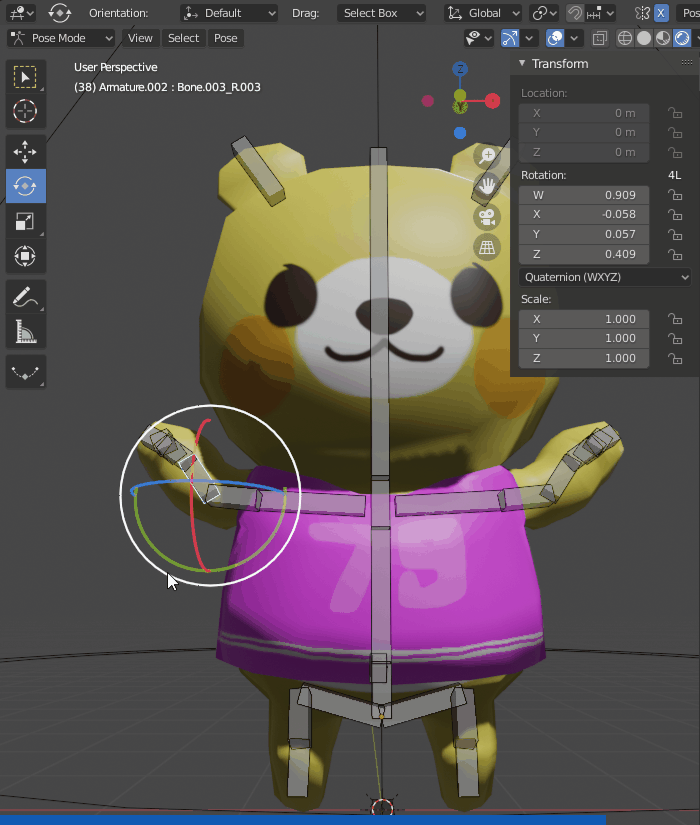
Task: Click Rotation X field -0.058
Action: coord(584,214)
